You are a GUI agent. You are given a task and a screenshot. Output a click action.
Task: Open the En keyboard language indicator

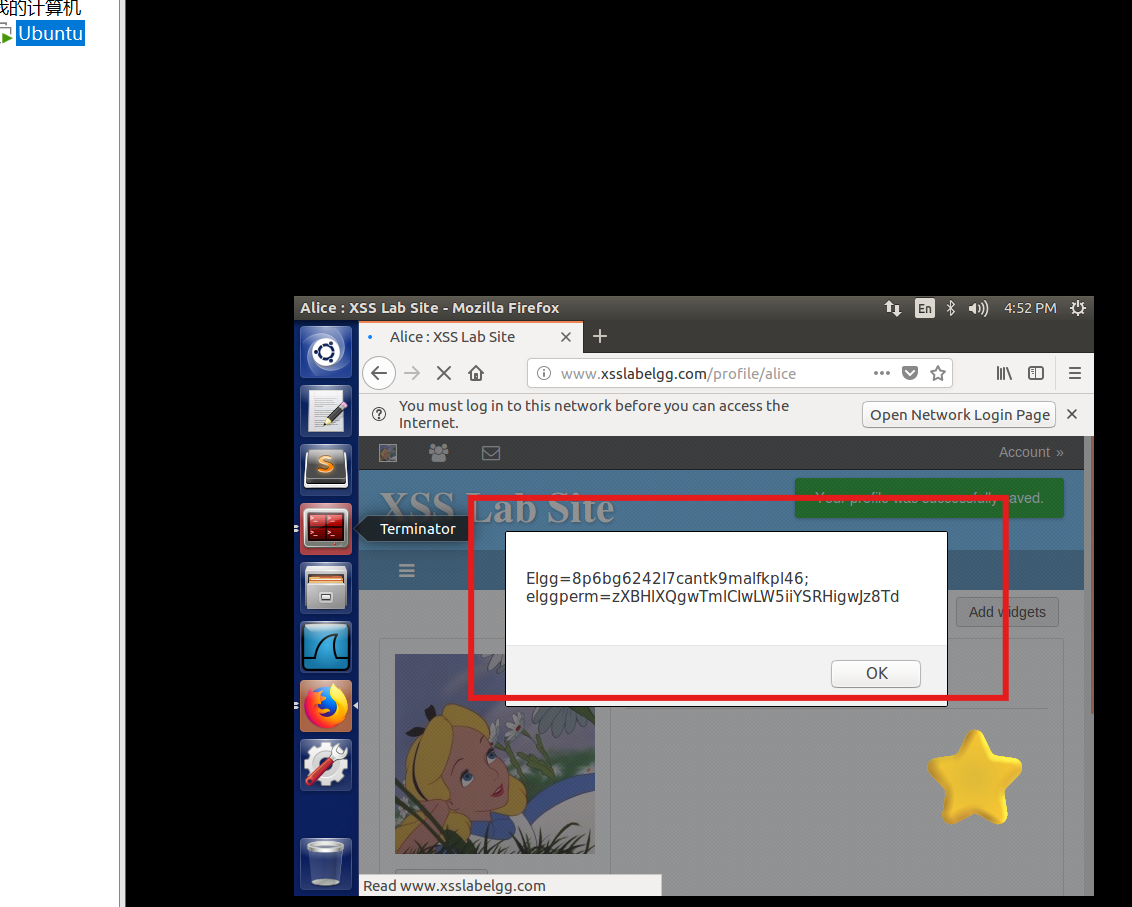coord(924,308)
